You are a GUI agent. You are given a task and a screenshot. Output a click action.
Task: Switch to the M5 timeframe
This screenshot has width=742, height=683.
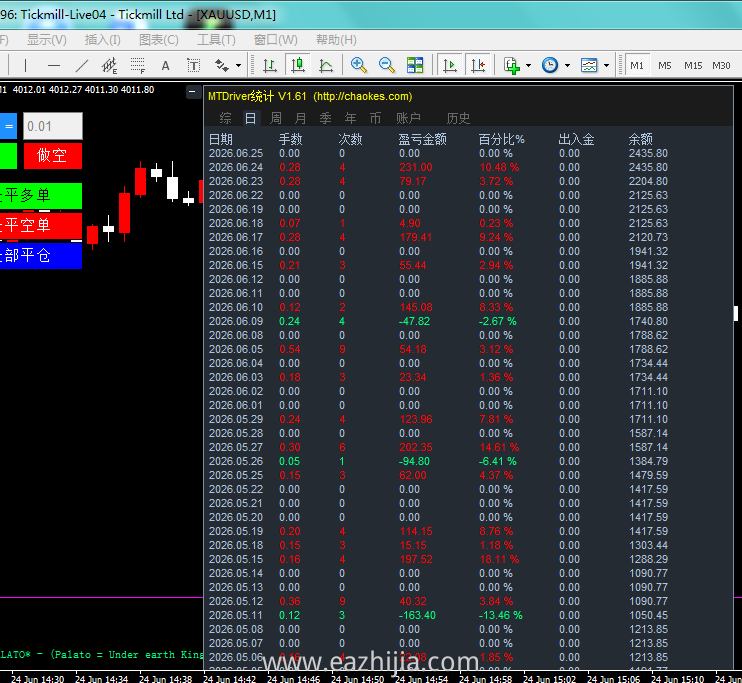coord(665,65)
